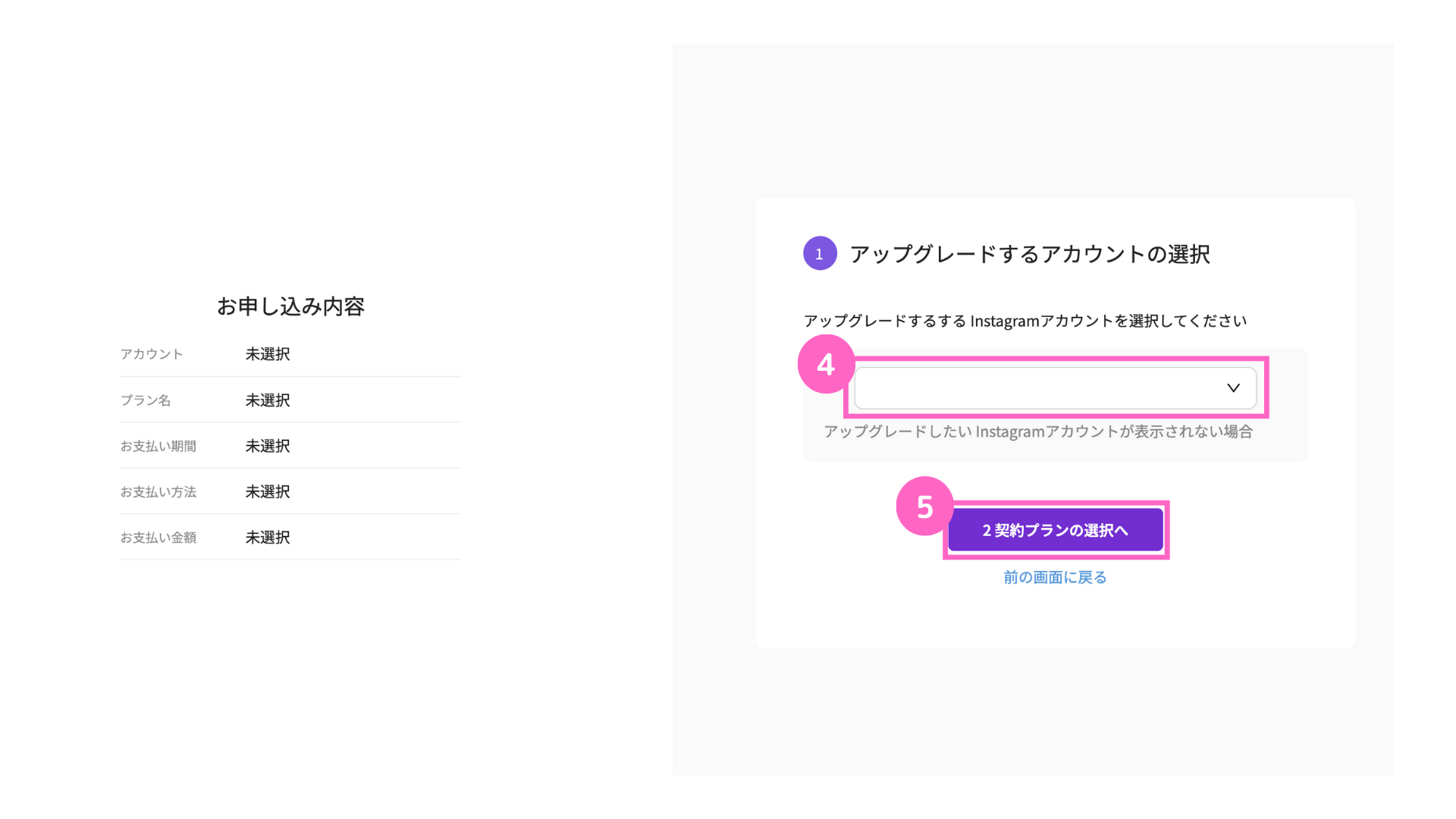1456x819 pixels.
Task: Select the お支払い方法 row label
Action: [158, 492]
